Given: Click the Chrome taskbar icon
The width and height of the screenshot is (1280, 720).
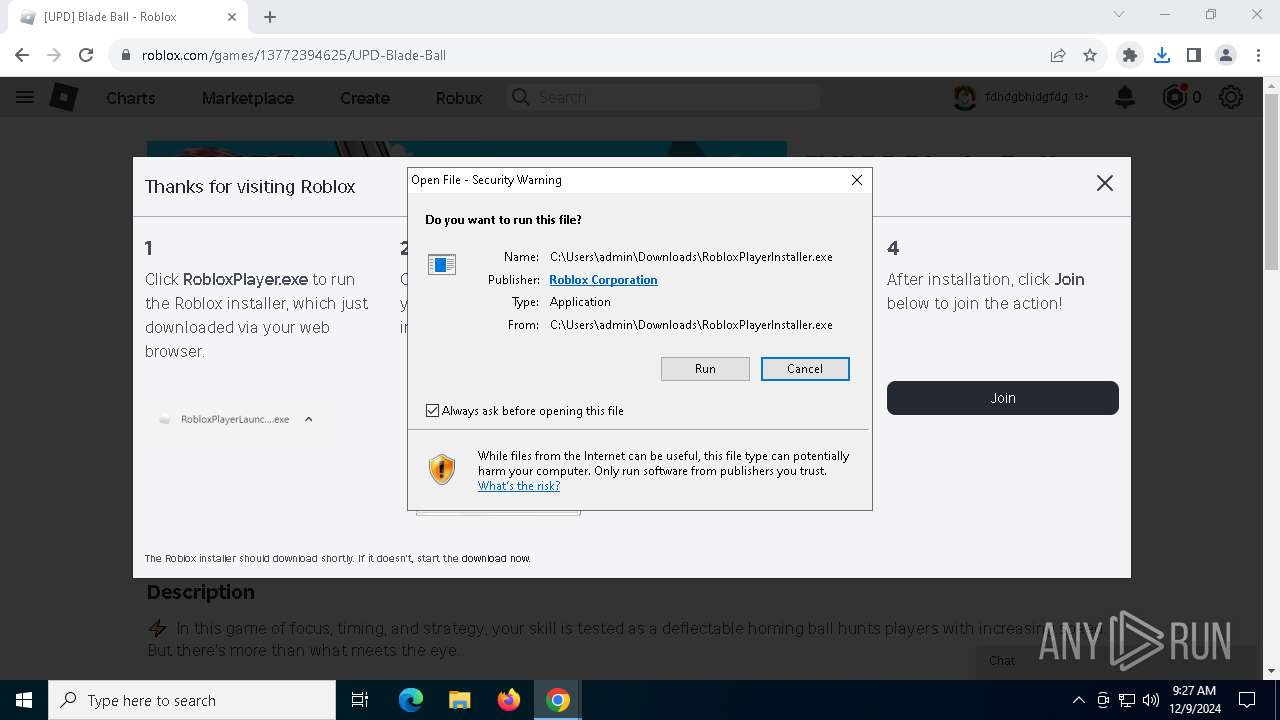Looking at the screenshot, I should (x=558, y=700).
